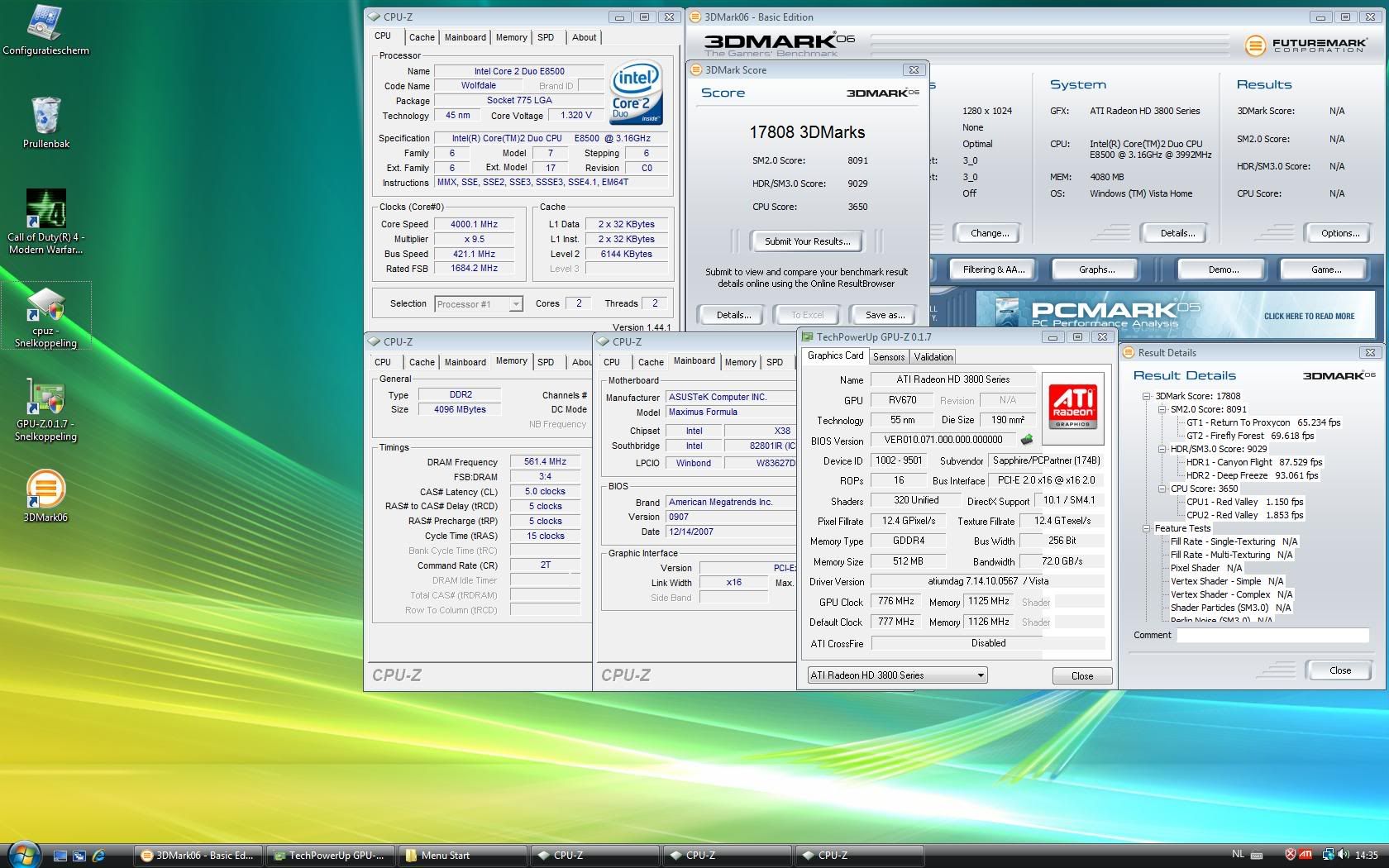Click the Submit Your Results button
This screenshot has width=1389, height=868.
pos(807,241)
